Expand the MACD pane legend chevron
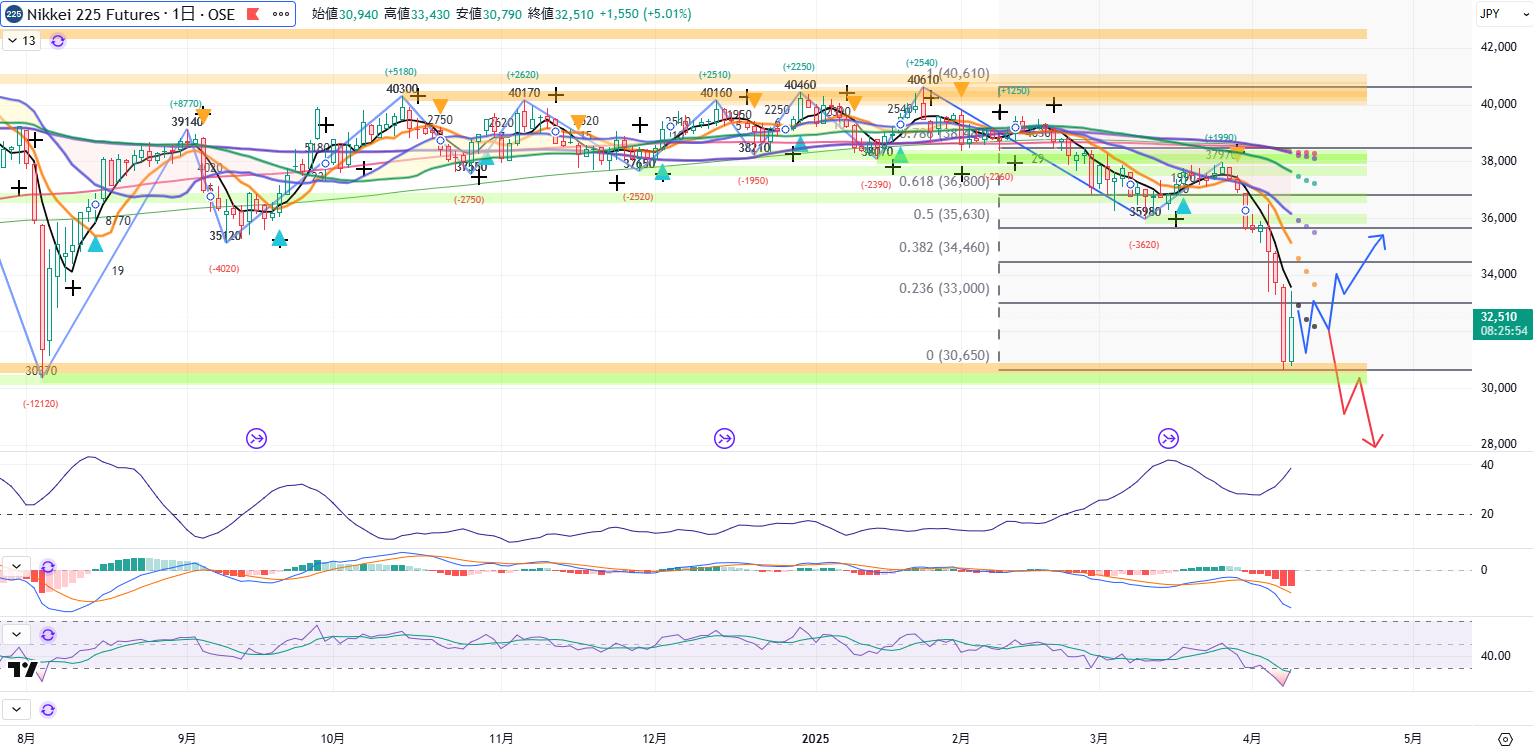Screen dimensions: 1533x748 click(x=16, y=566)
